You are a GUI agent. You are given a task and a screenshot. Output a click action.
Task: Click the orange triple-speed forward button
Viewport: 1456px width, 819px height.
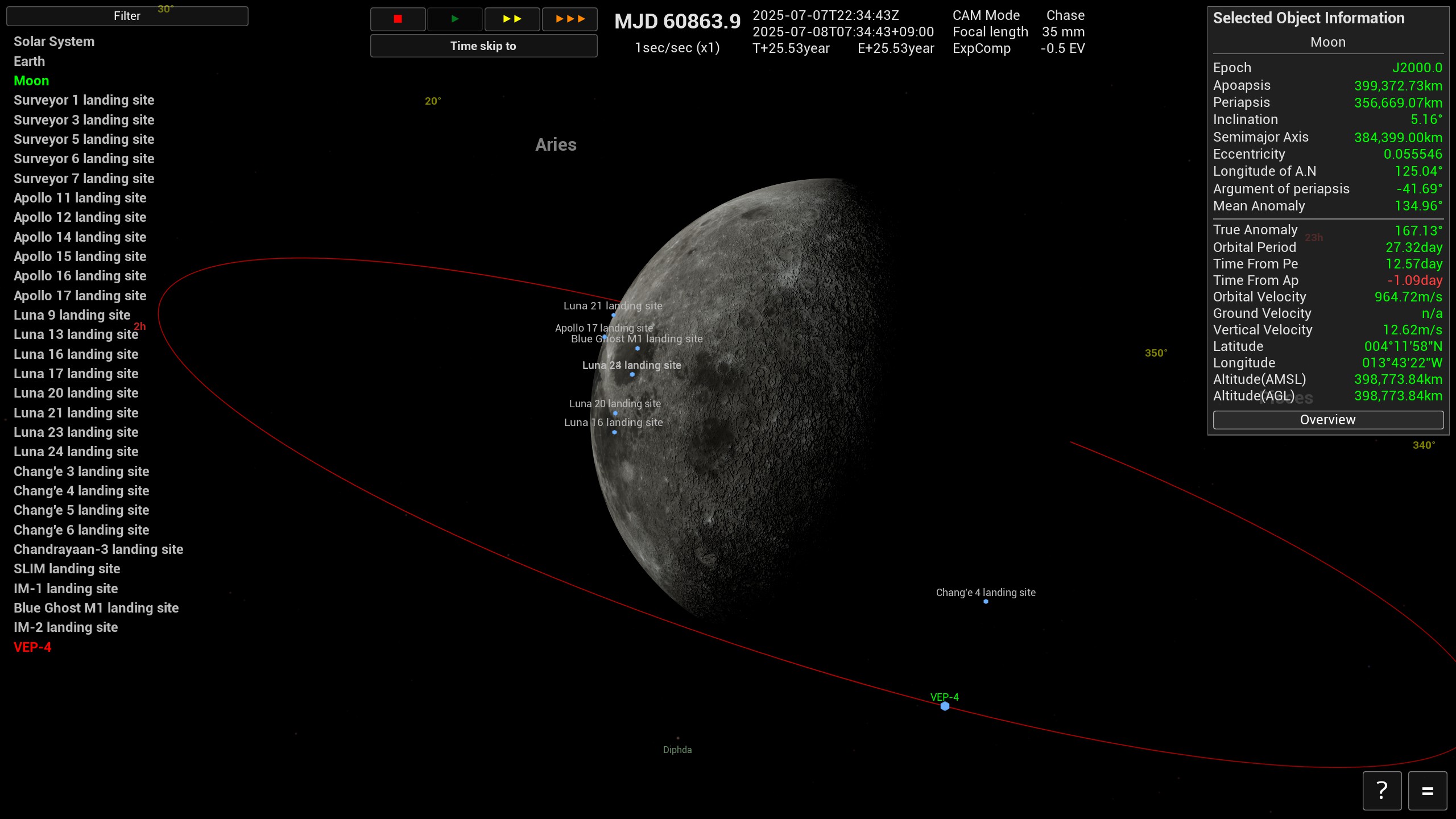570,19
